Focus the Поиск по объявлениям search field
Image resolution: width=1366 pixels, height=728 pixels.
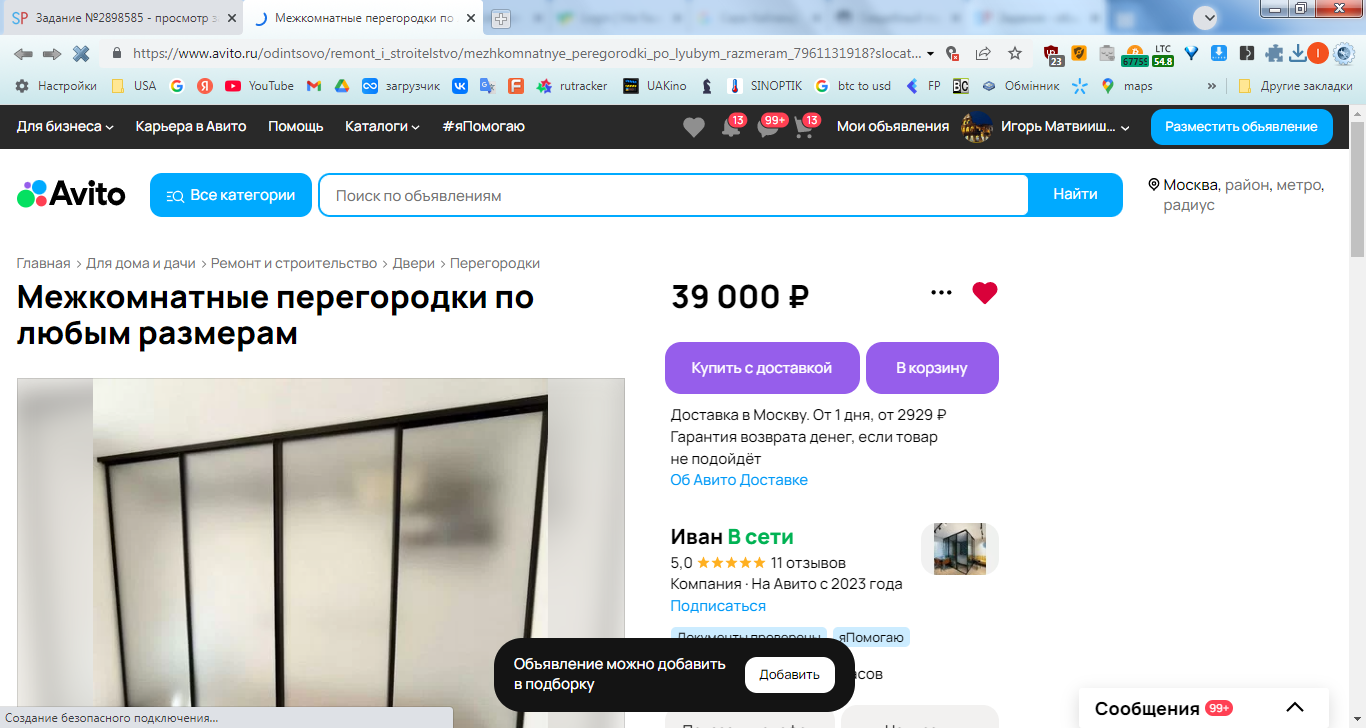pyautogui.click(x=673, y=195)
